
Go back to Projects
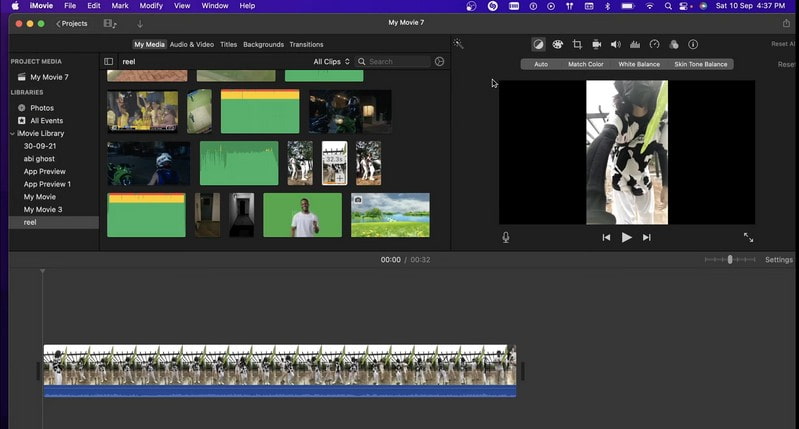click(x=72, y=23)
